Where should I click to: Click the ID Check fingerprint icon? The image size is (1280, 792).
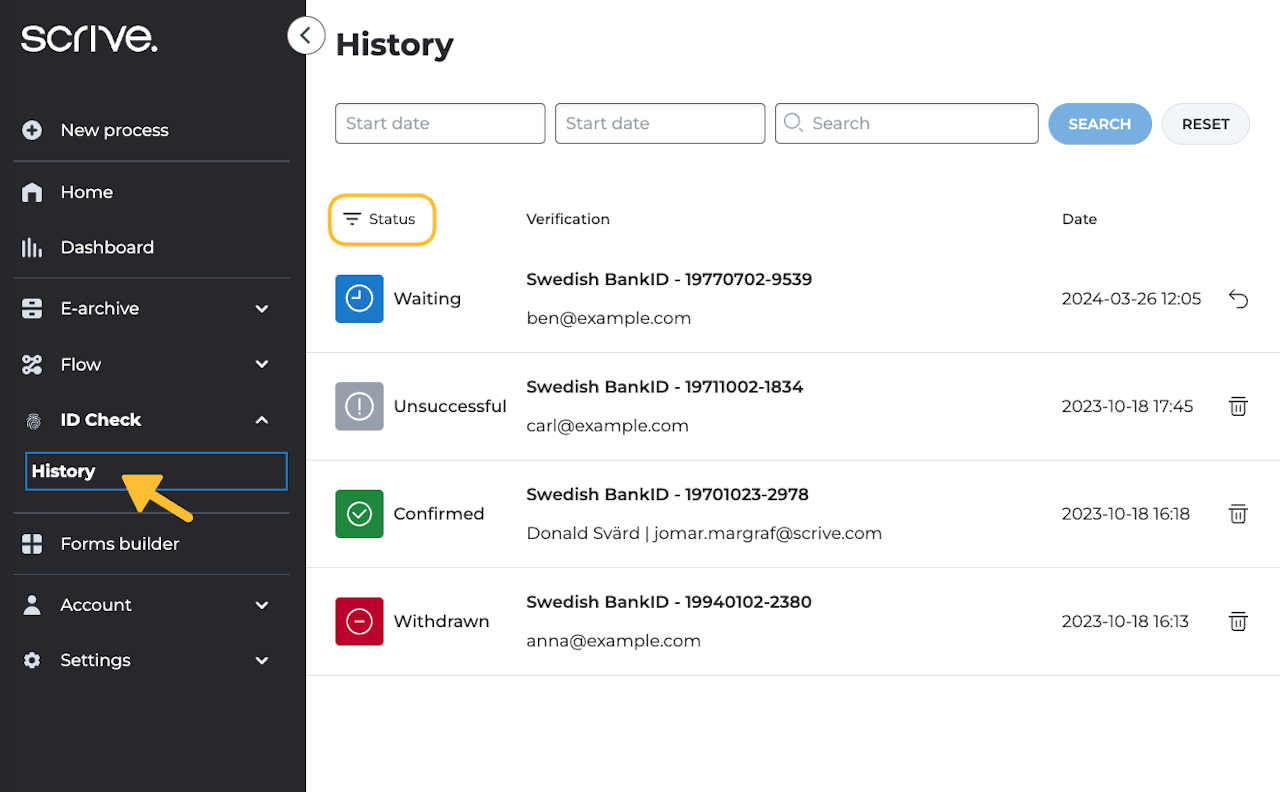(34, 421)
